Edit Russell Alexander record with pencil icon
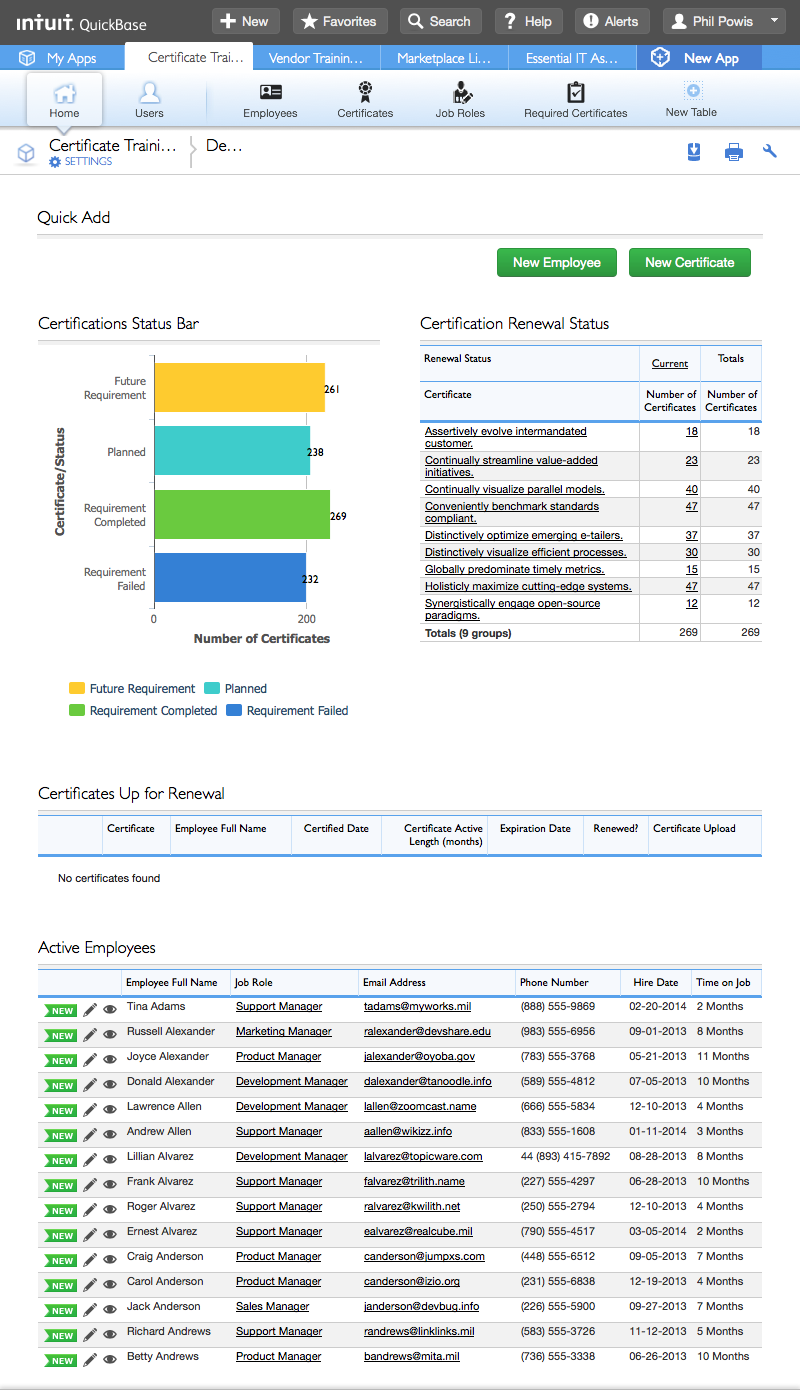 pyautogui.click(x=90, y=1035)
